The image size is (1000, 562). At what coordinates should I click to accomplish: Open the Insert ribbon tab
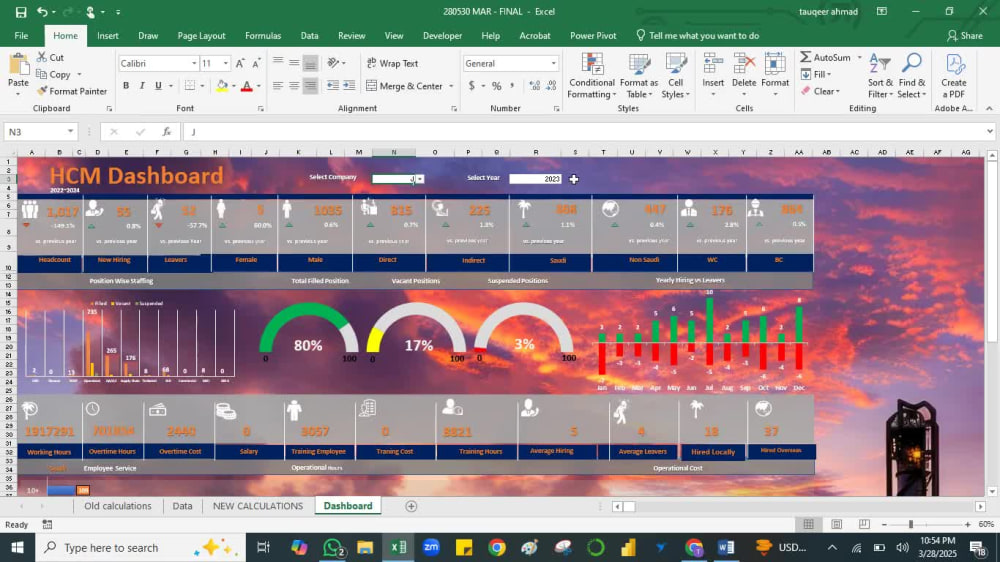coord(108,36)
